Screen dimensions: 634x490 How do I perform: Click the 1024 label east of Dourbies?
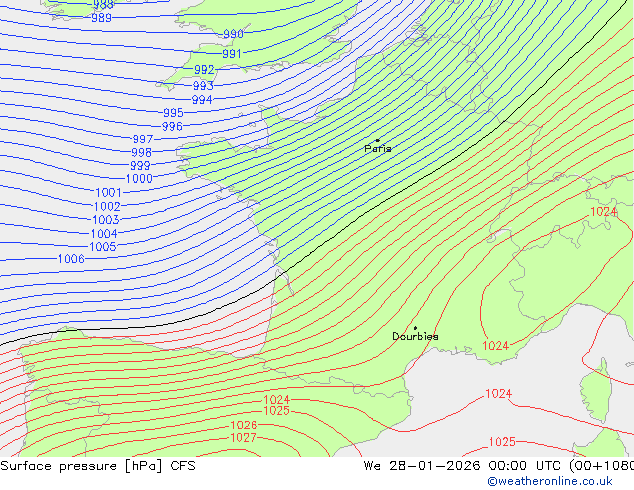(x=495, y=346)
